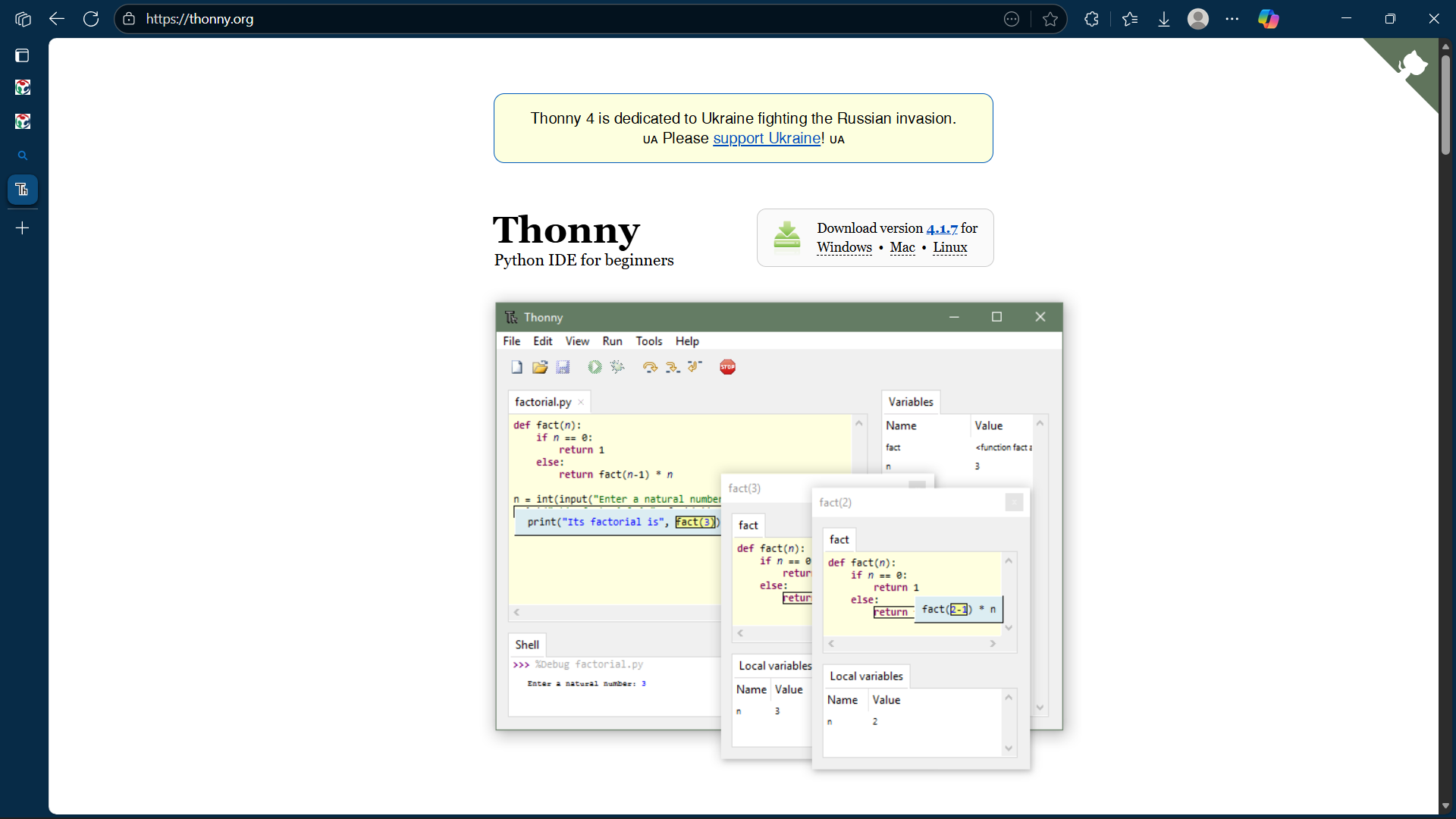Save the script with the save icon

coord(563,366)
